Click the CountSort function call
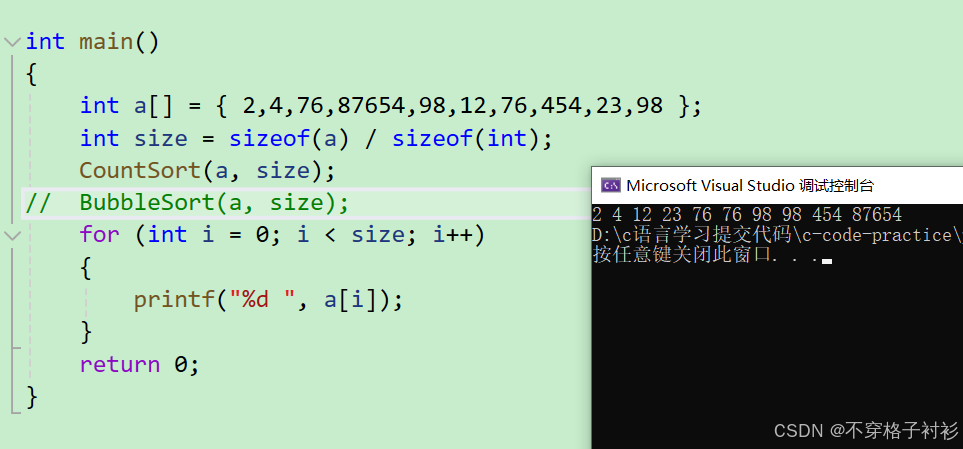 click(x=208, y=170)
